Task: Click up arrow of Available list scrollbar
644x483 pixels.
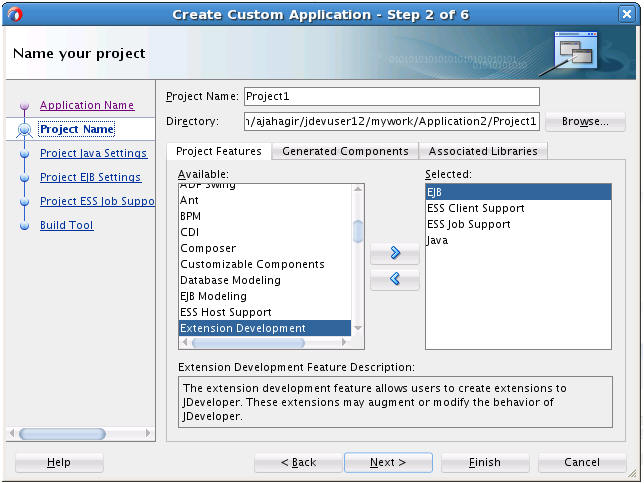Action: click(x=358, y=189)
